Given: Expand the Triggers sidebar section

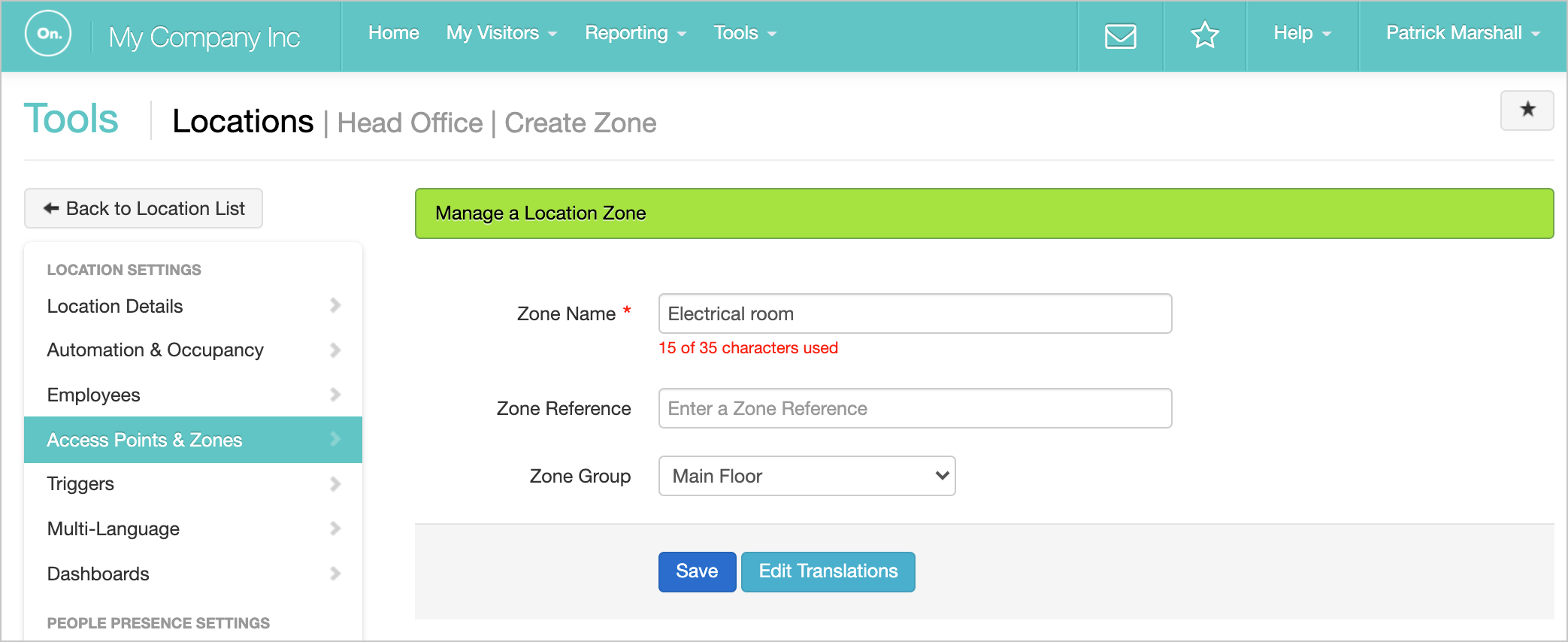Looking at the screenshot, I should [x=336, y=483].
